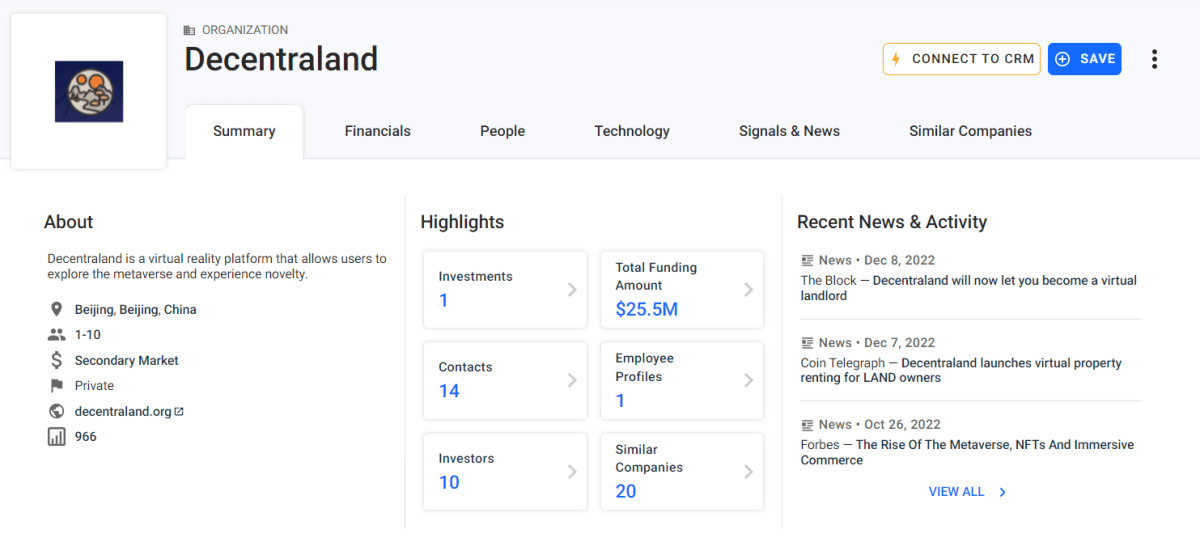This screenshot has width=1200, height=534.
Task: Click the plus circle icon on Save
Action: point(1063,59)
